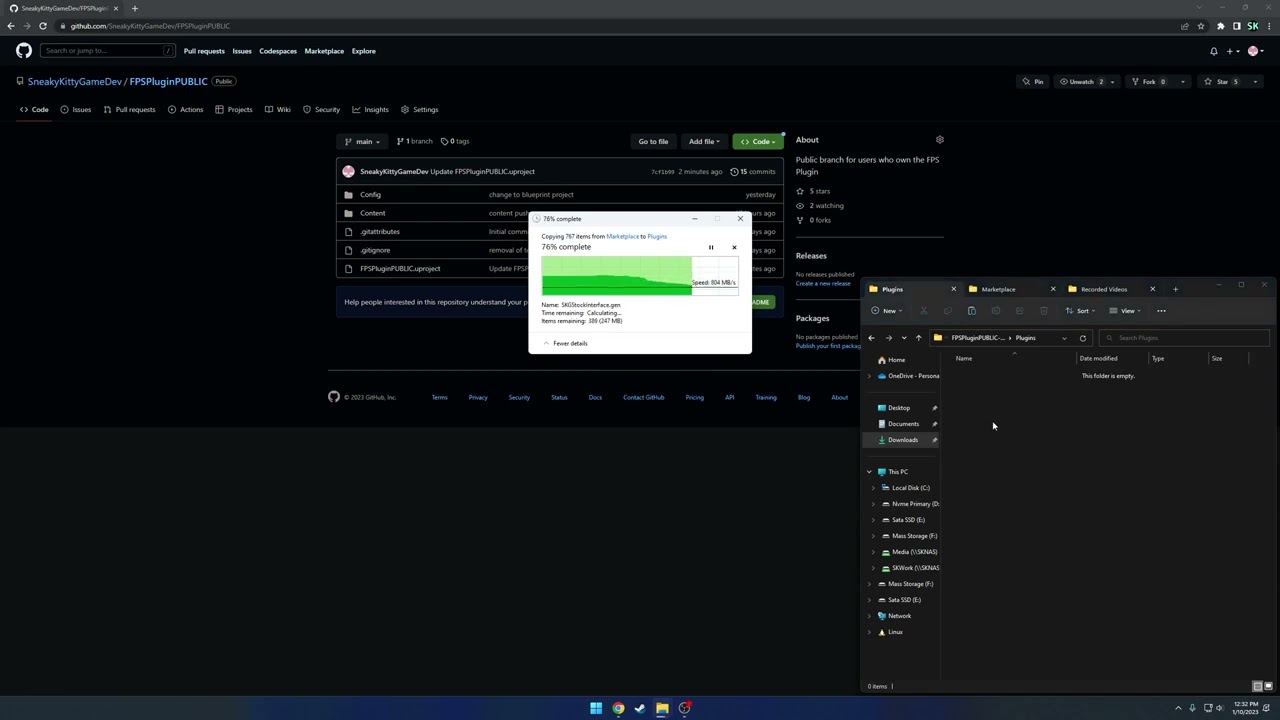The height and width of the screenshot is (720, 1280).
Task: Go up one folder level in Explorer
Action: [918, 338]
